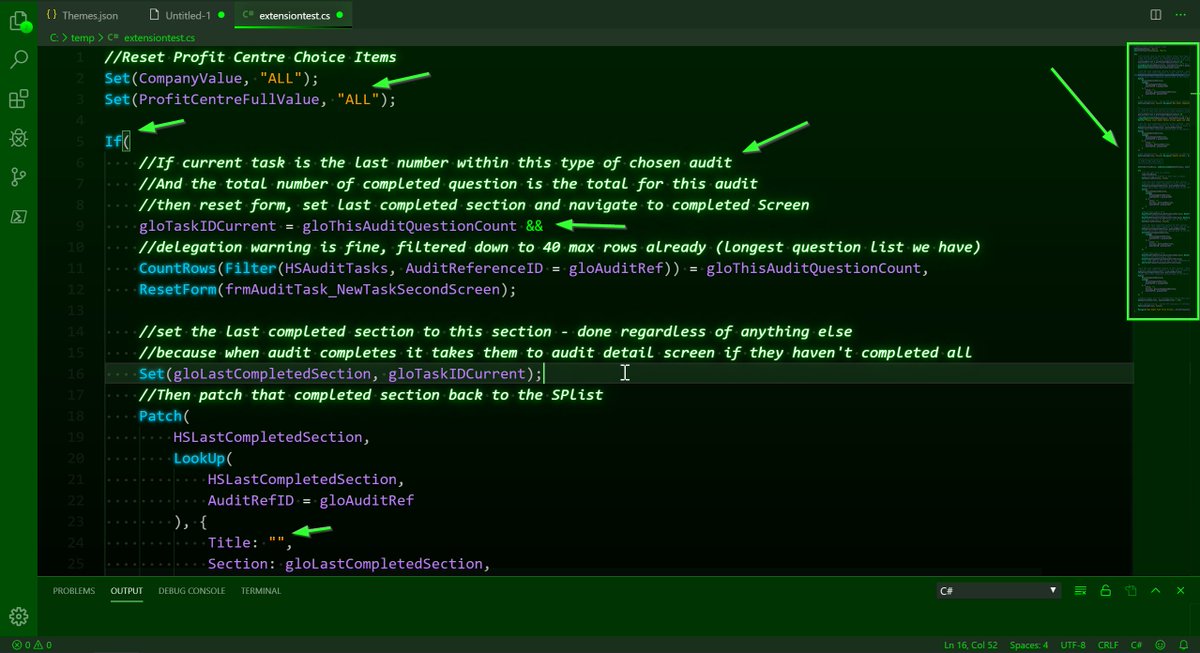
Task: Click ProfitCentreFullValue on line 3
Action: [227, 99]
